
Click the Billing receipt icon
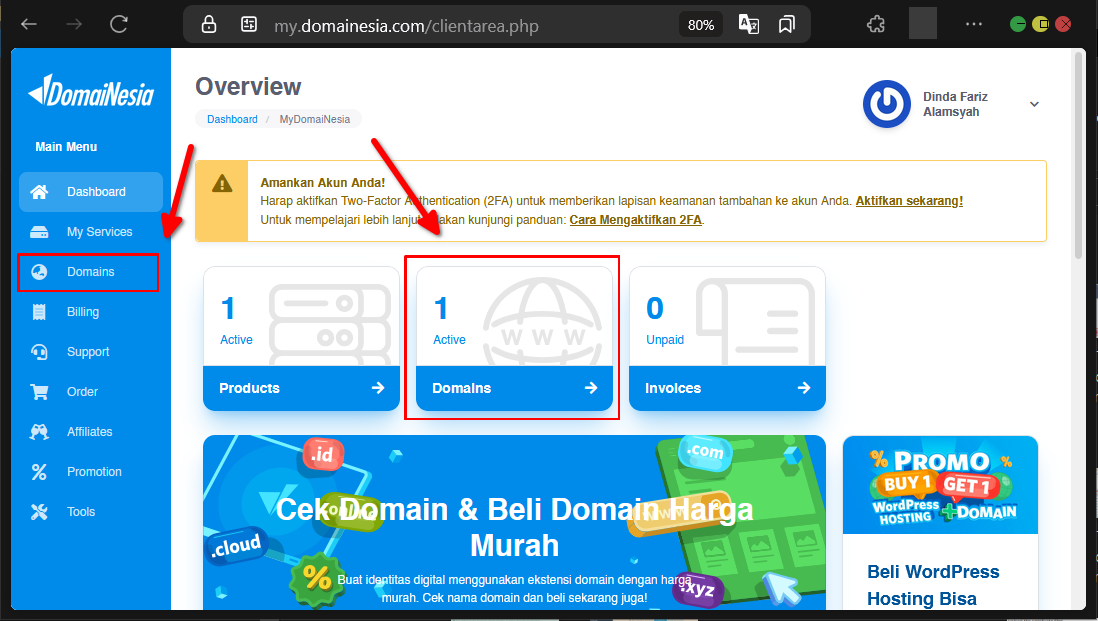tap(39, 312)
